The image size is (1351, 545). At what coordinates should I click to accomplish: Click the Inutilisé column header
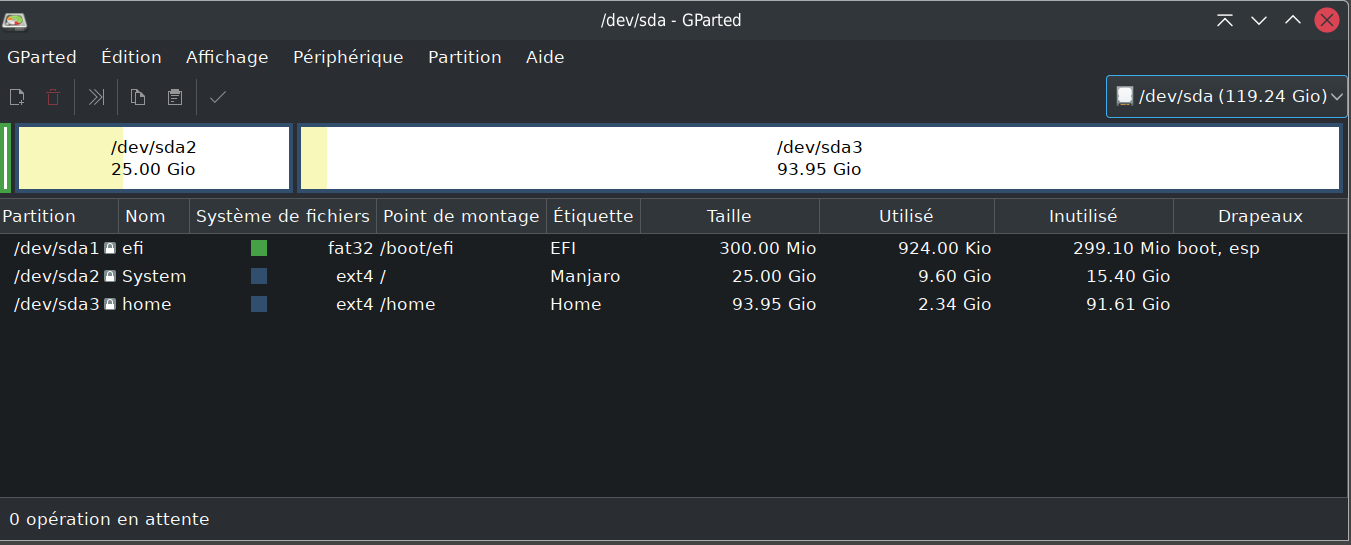[1084, 216]
